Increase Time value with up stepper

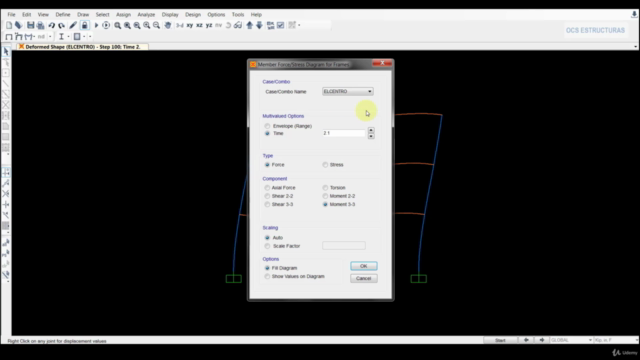pyautogui.click(x=371, y=131)
